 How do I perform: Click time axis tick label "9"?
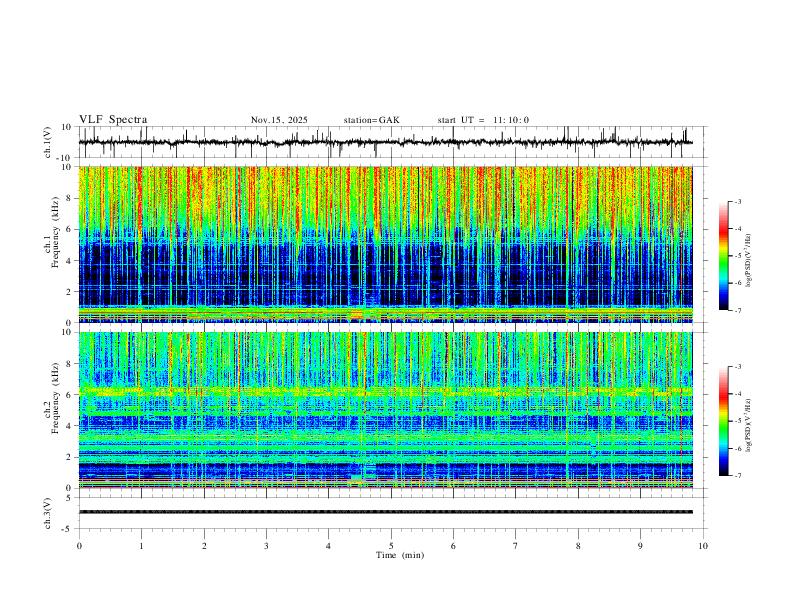tap(640, 546)
